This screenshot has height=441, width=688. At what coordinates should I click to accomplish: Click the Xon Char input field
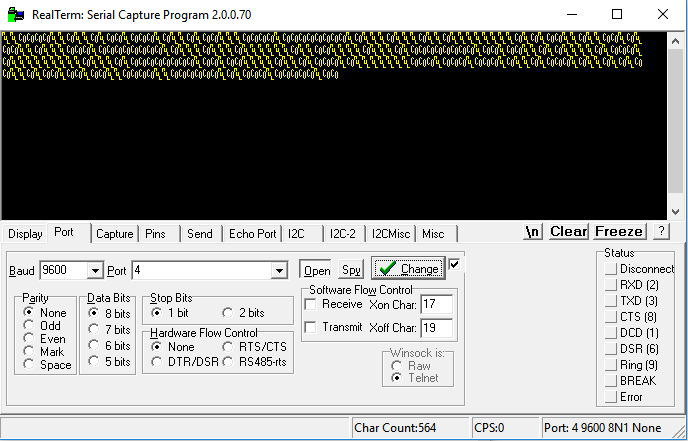436,303
